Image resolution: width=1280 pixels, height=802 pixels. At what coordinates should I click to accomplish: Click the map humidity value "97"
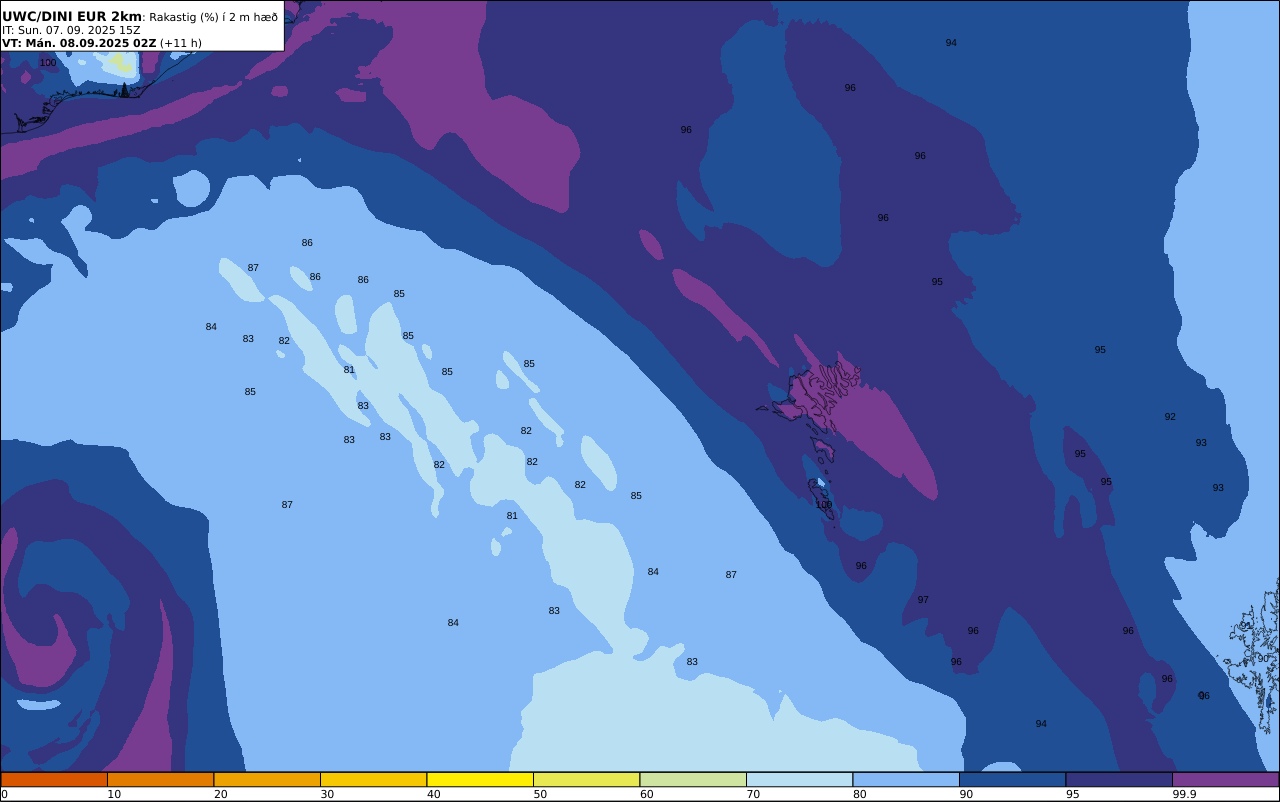pos(923,600)
